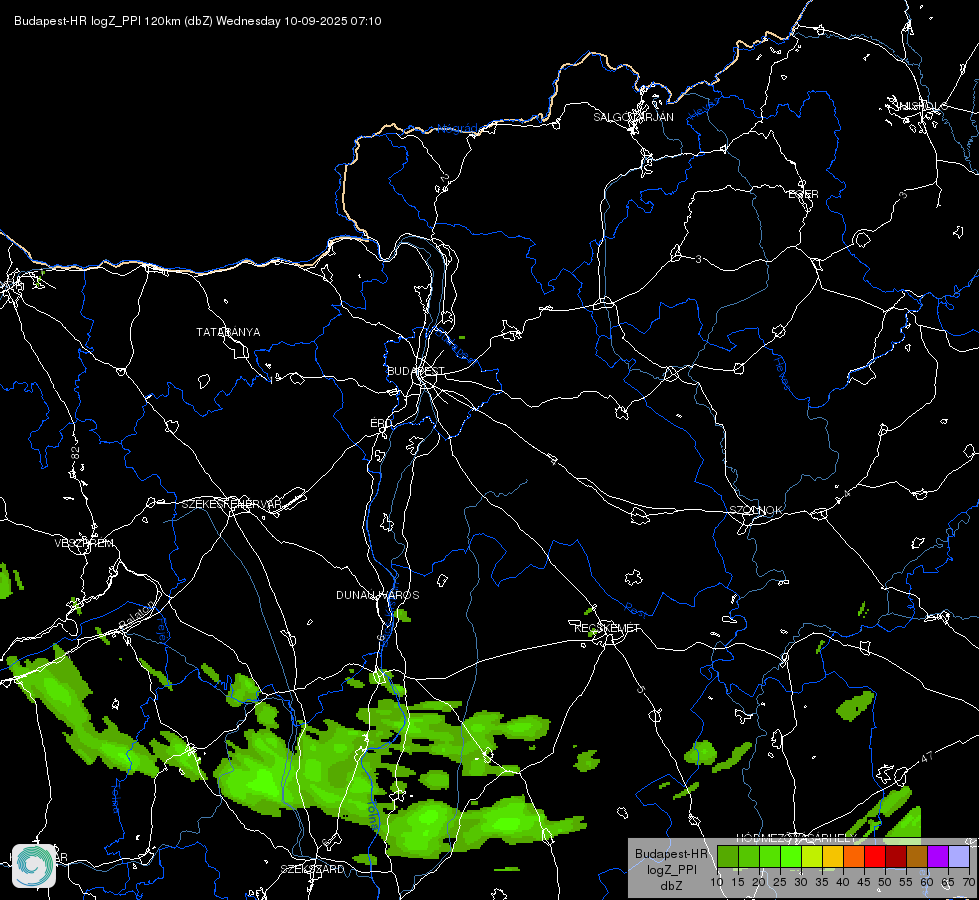
Task: Pick the 55–60 dBZ brown swatch
Action: 917,856
